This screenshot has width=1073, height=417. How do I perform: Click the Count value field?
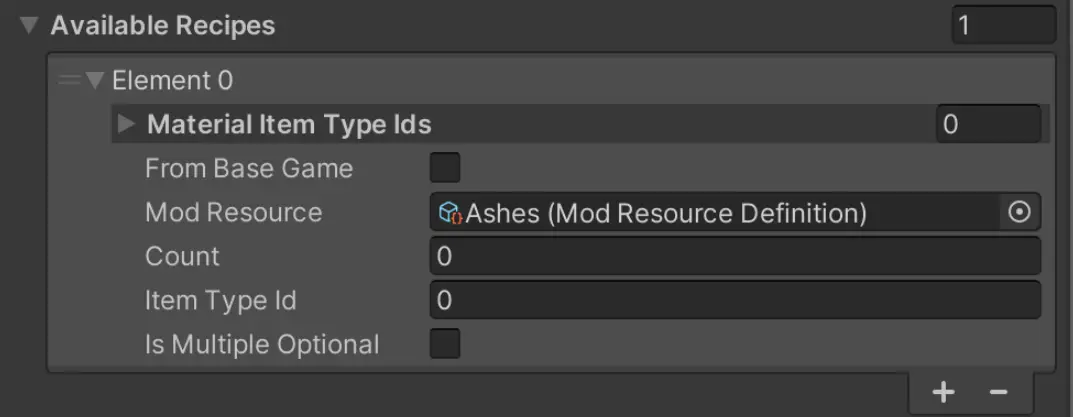click(736, 256)
